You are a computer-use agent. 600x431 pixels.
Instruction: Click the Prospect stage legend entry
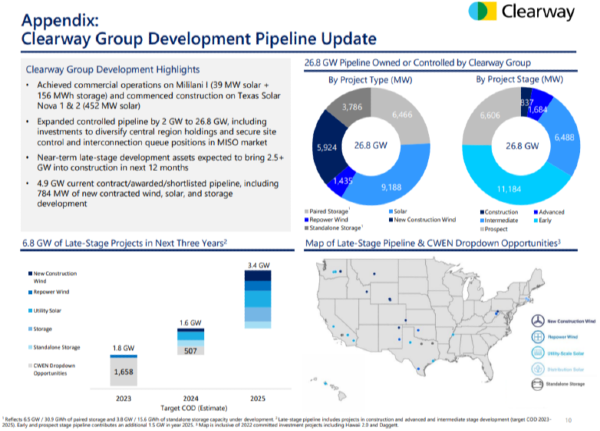pyautogui.click(x=494, y=229)
